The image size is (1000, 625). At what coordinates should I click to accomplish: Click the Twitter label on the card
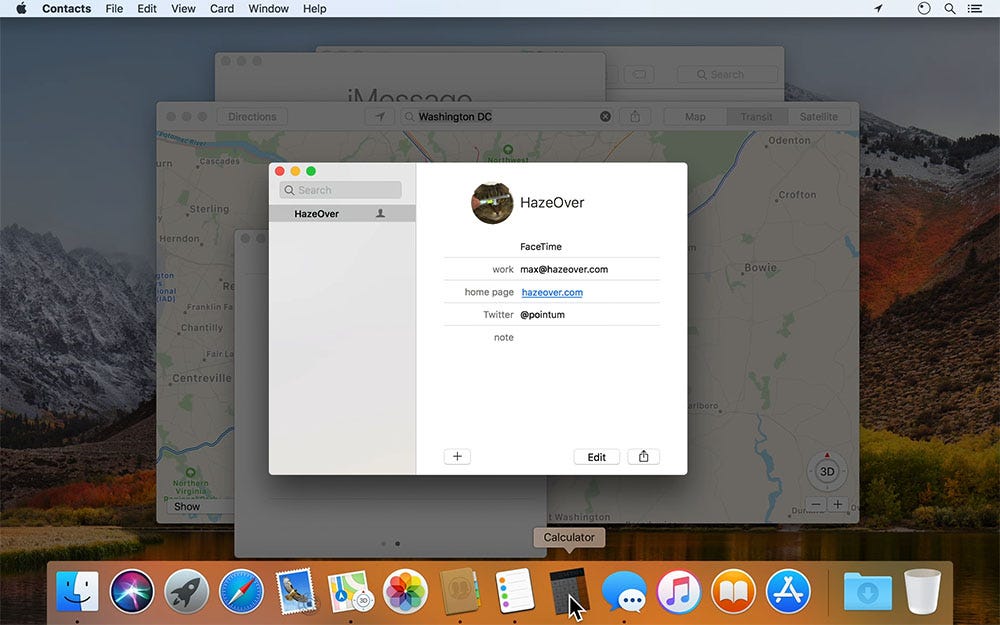coord(498,314)
